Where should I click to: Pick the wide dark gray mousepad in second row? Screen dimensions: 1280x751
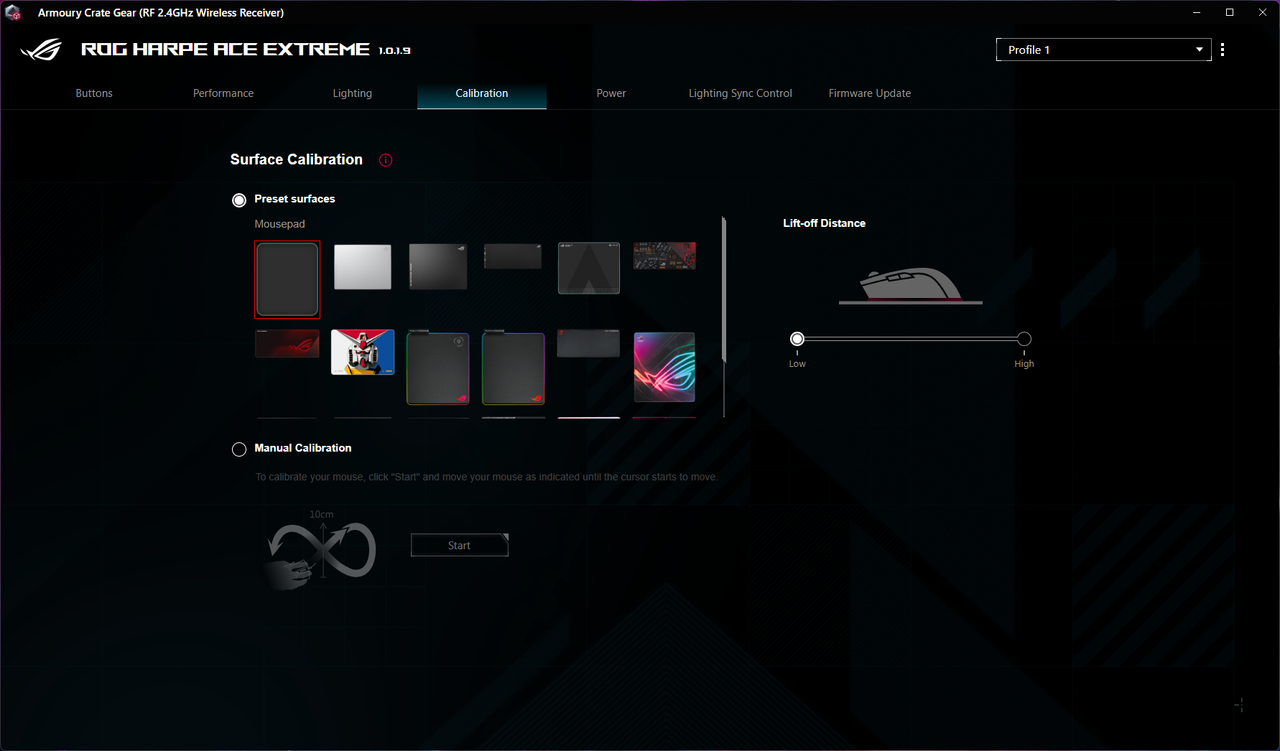coord(589,343)
